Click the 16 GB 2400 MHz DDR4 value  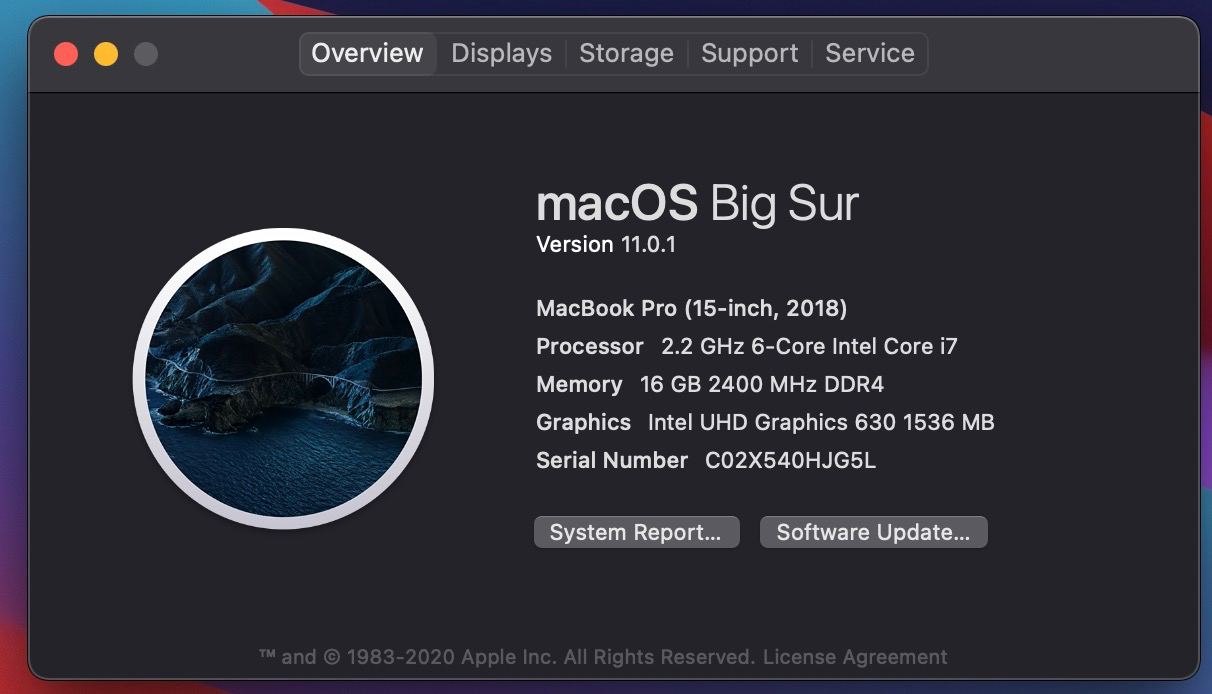click(x=762, y=384)
